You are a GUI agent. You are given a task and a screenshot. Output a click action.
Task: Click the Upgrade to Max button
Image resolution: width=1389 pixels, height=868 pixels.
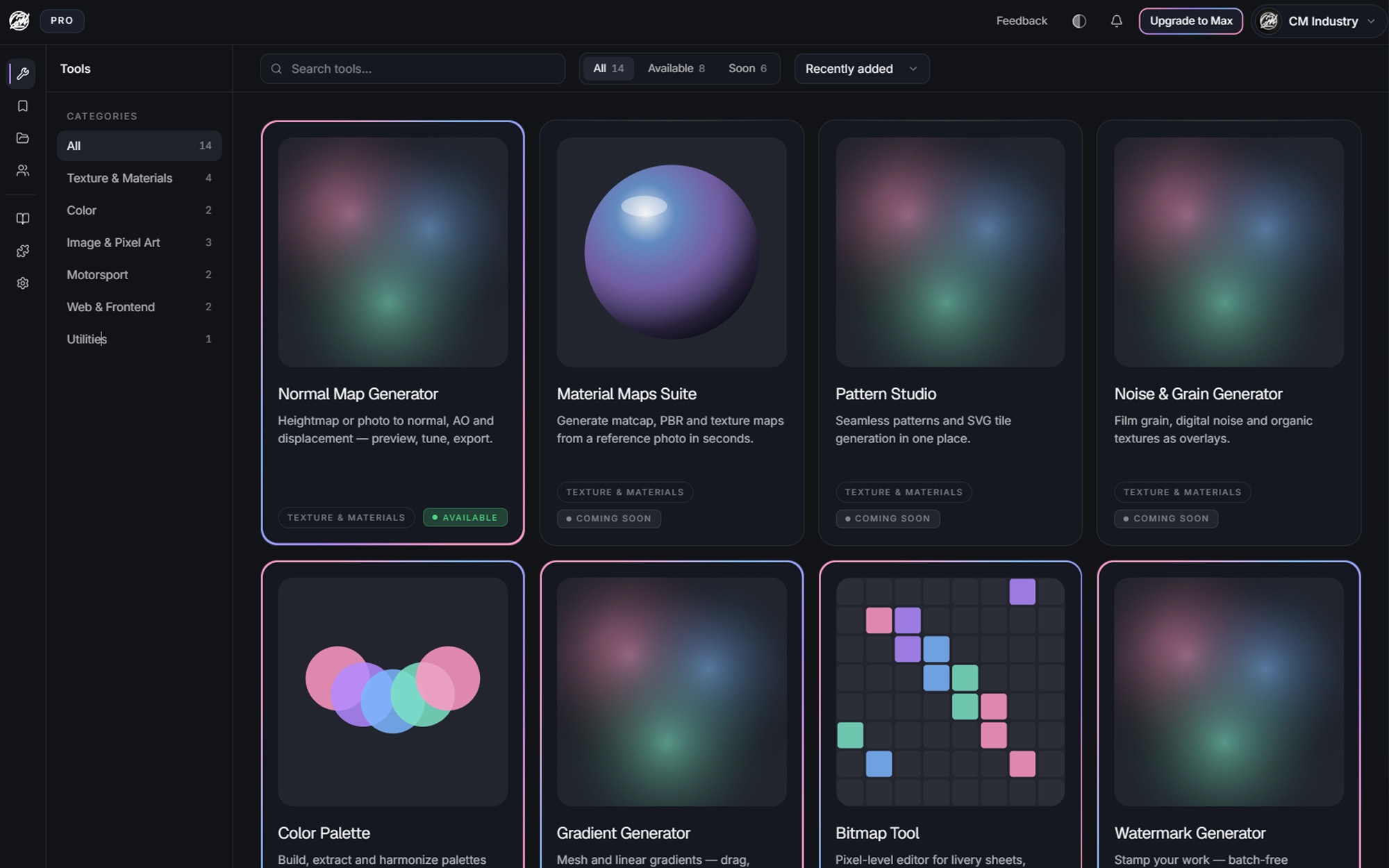tap(1190, 21)
